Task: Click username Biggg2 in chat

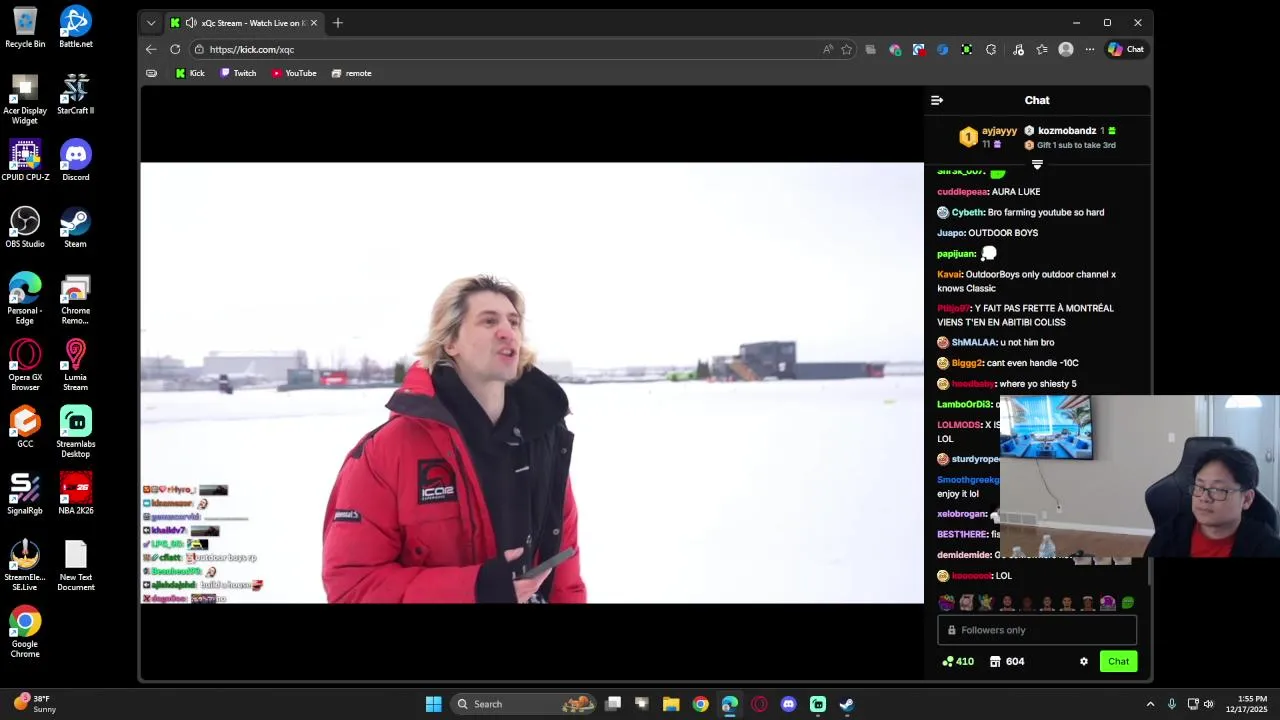Action: click(967, 363)
